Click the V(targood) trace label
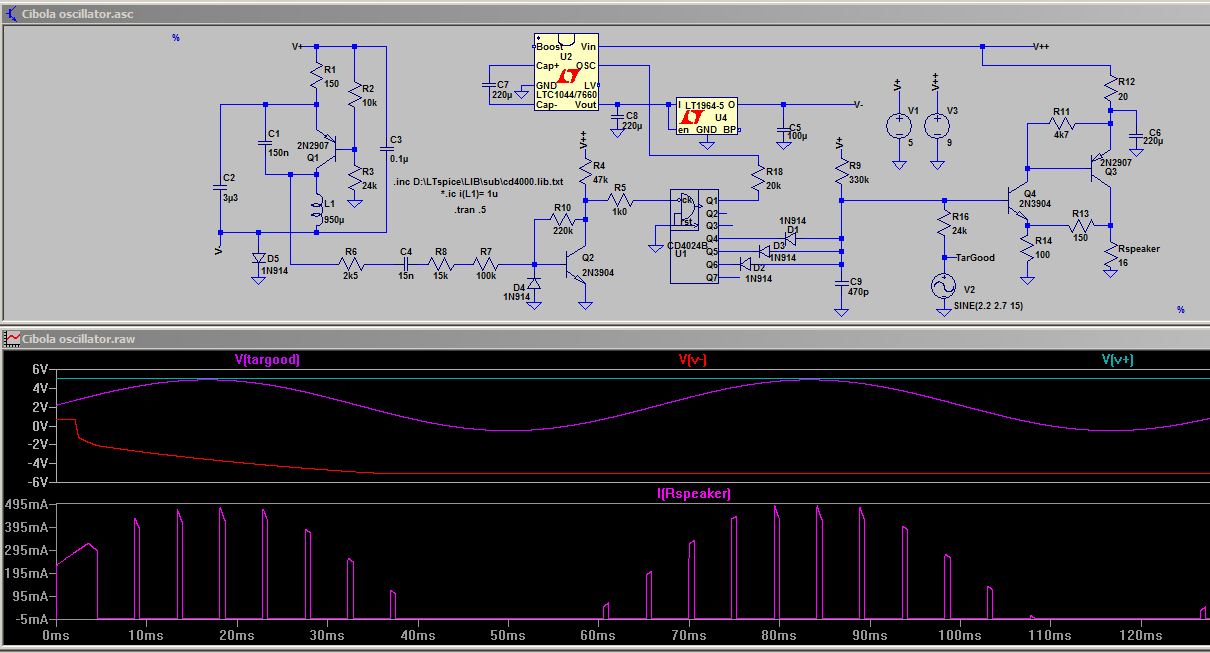Image resolution: width=1210 pixels, height=653 pixels. 265,359
